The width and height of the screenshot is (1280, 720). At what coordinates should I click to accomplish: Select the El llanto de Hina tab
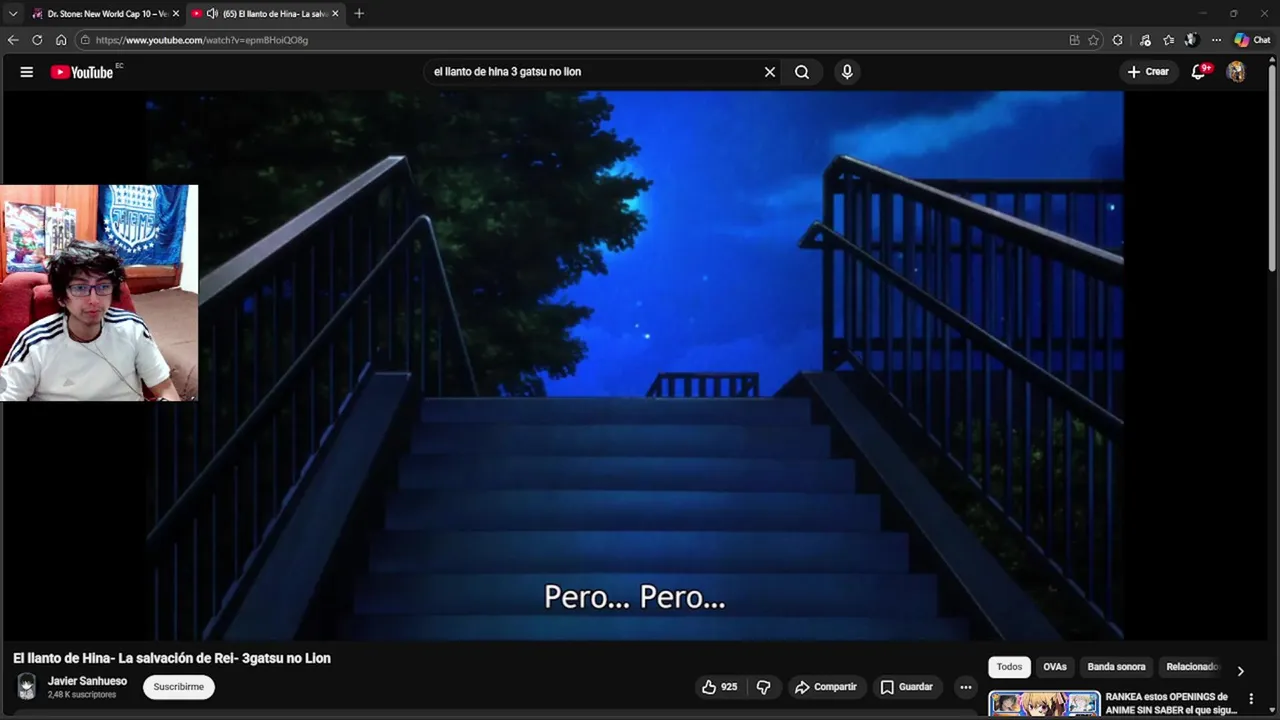click(x=265, y=14)
